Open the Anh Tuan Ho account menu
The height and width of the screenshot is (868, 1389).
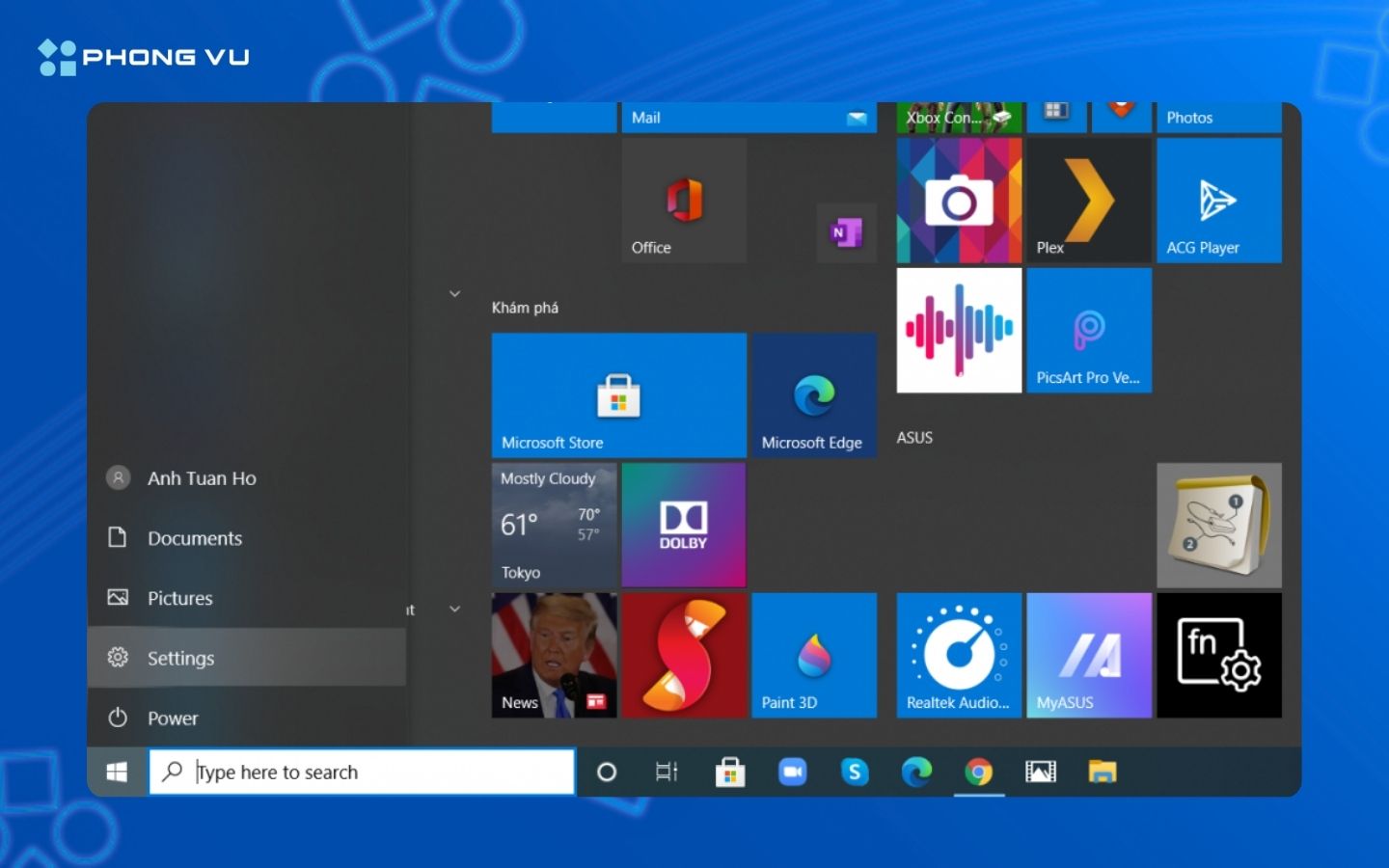coord(200,477)
